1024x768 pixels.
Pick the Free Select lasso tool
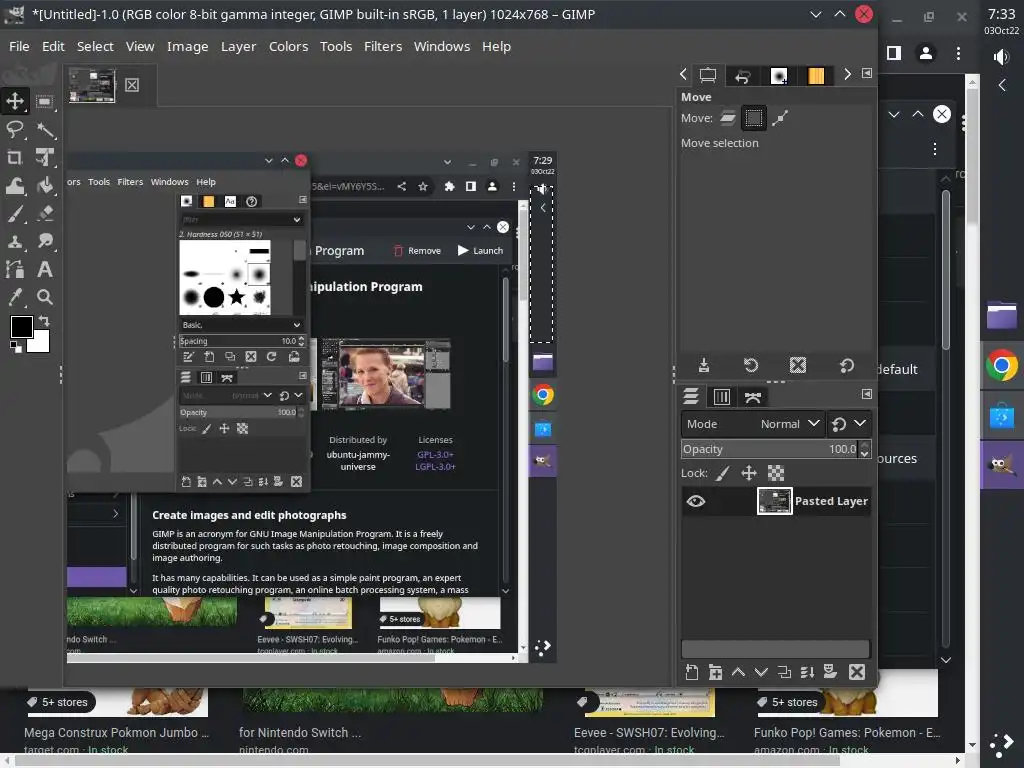point(14,129)
